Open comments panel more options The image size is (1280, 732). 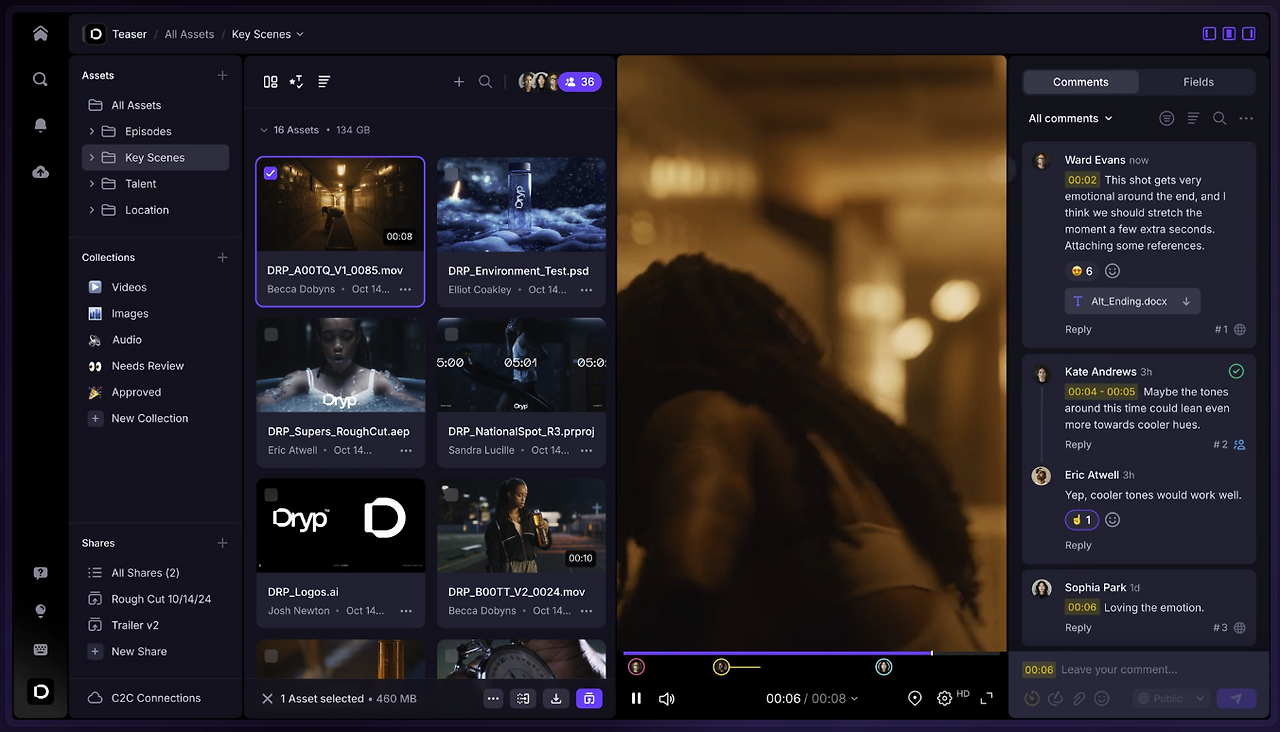coord(1246,118)
